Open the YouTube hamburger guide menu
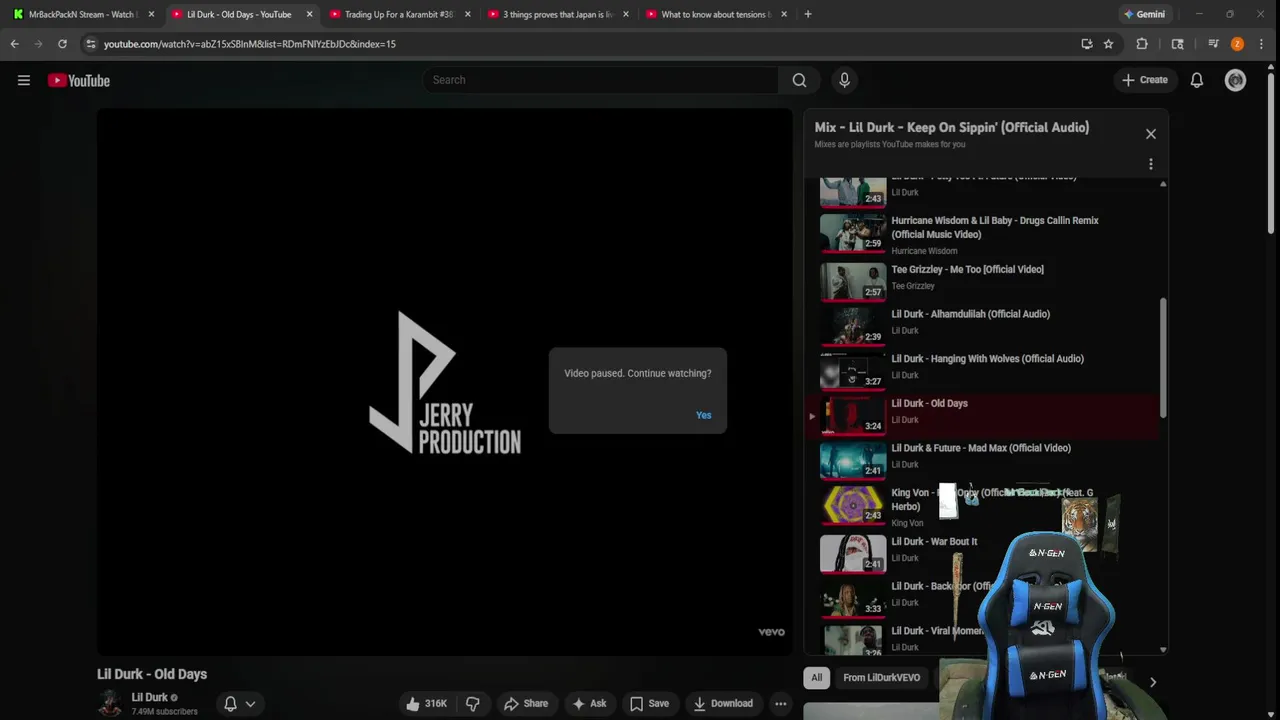This screenshot has height=720, width=1280. (x=24, y=80)
